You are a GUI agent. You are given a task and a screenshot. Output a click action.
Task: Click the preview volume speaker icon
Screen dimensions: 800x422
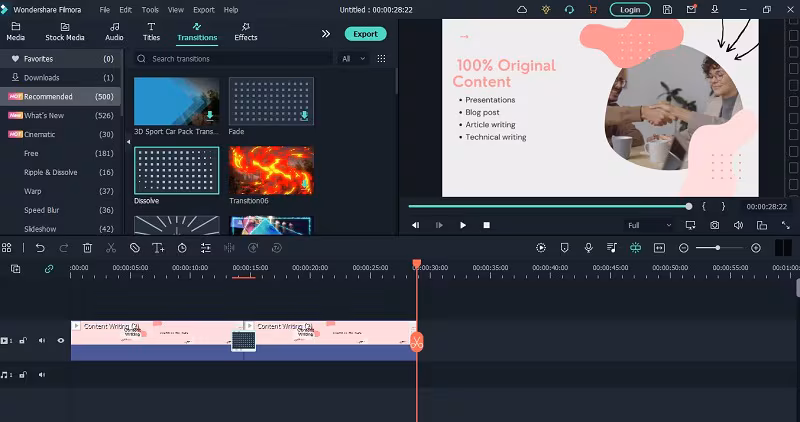pos(738,225)
